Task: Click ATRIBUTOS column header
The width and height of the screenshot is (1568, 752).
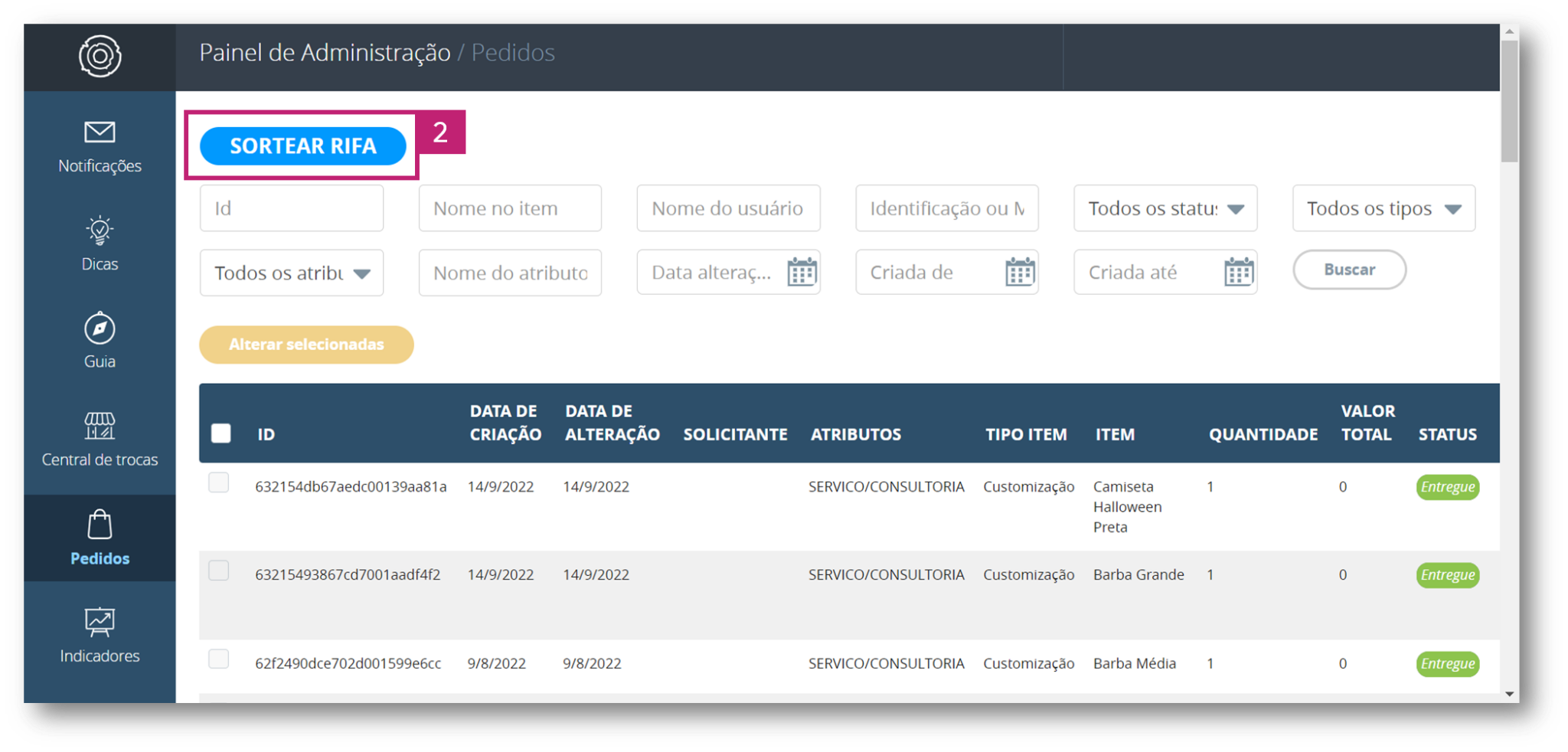Action: click(855, 434)
